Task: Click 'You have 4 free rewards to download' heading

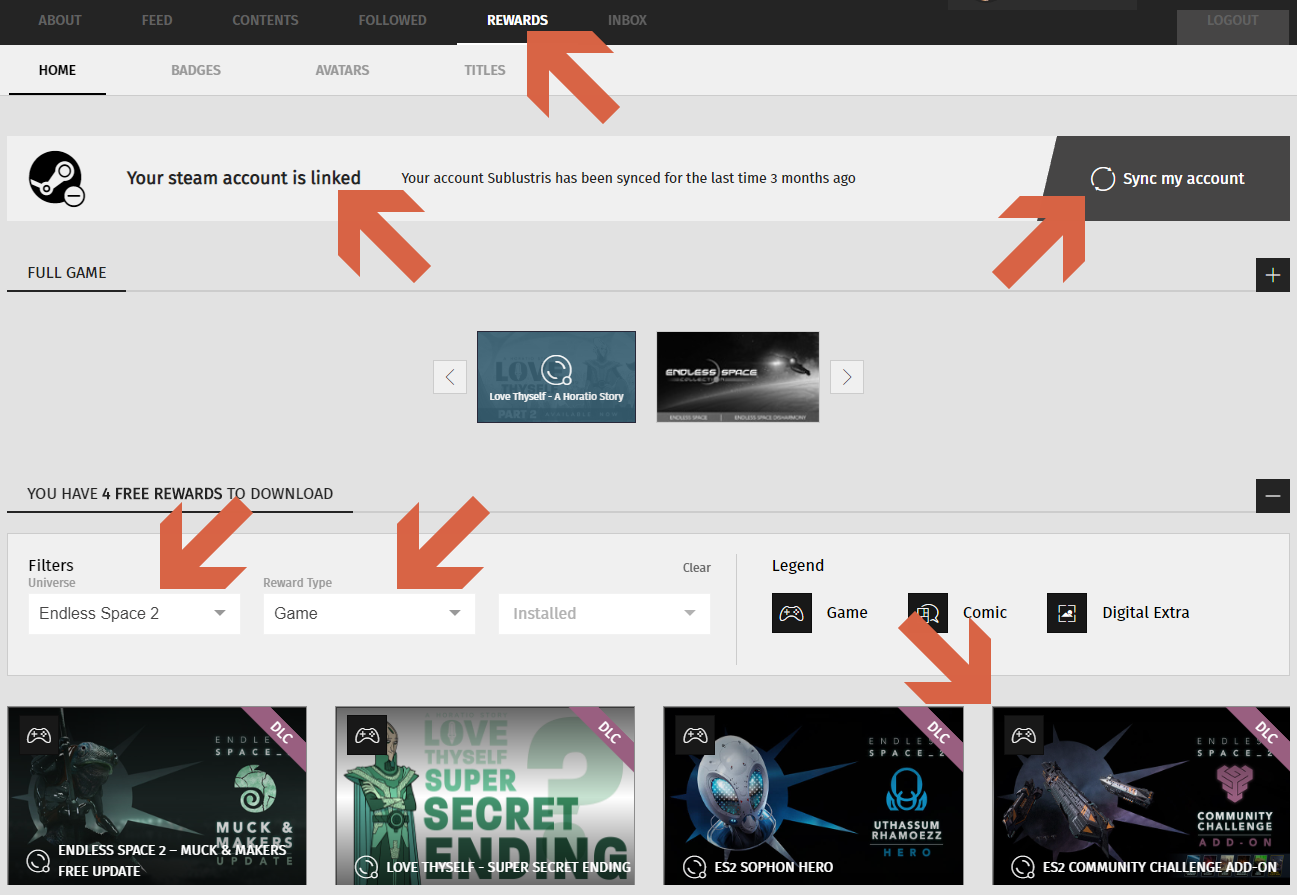Action: [x=180, y=493]
